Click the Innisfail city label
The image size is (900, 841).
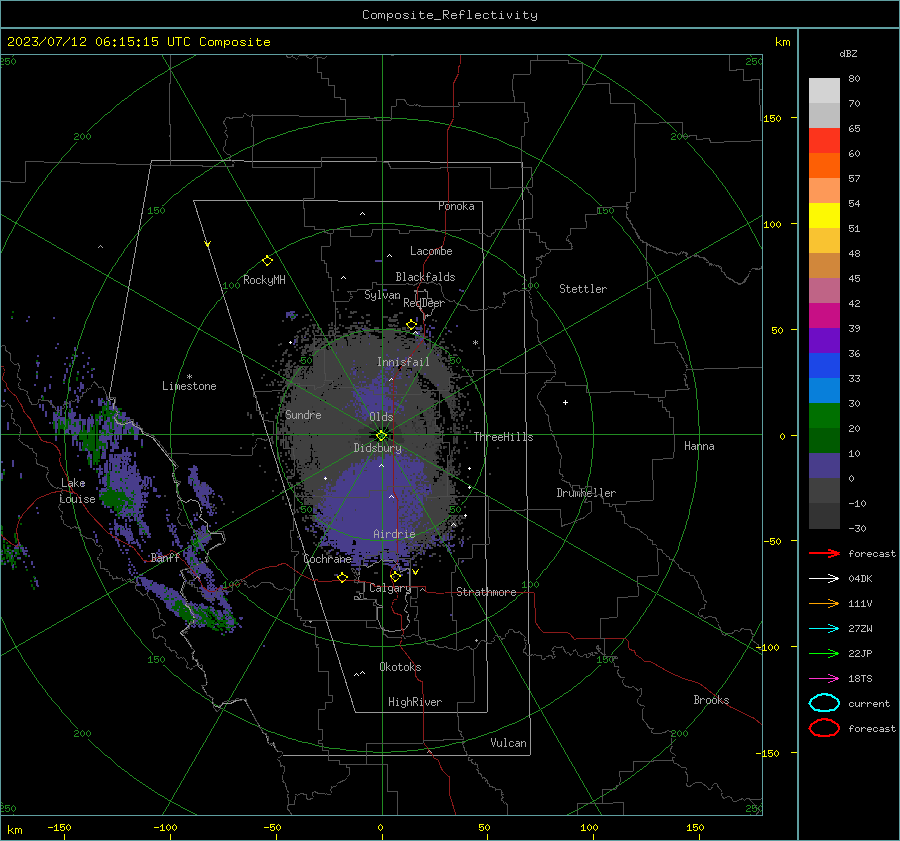pos(403,362)
